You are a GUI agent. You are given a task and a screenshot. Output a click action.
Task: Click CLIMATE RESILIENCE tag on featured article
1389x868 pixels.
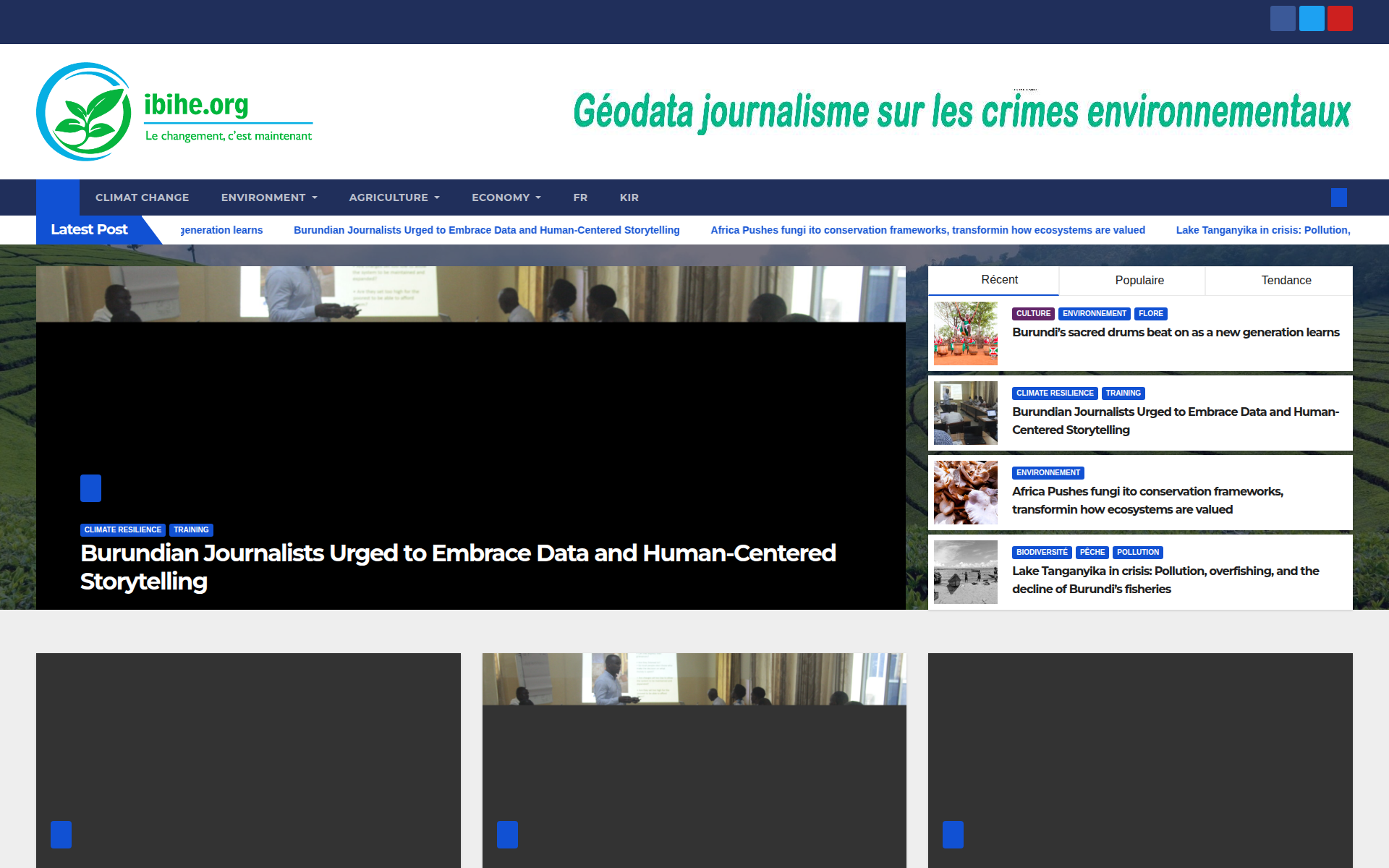pos(123,530)
